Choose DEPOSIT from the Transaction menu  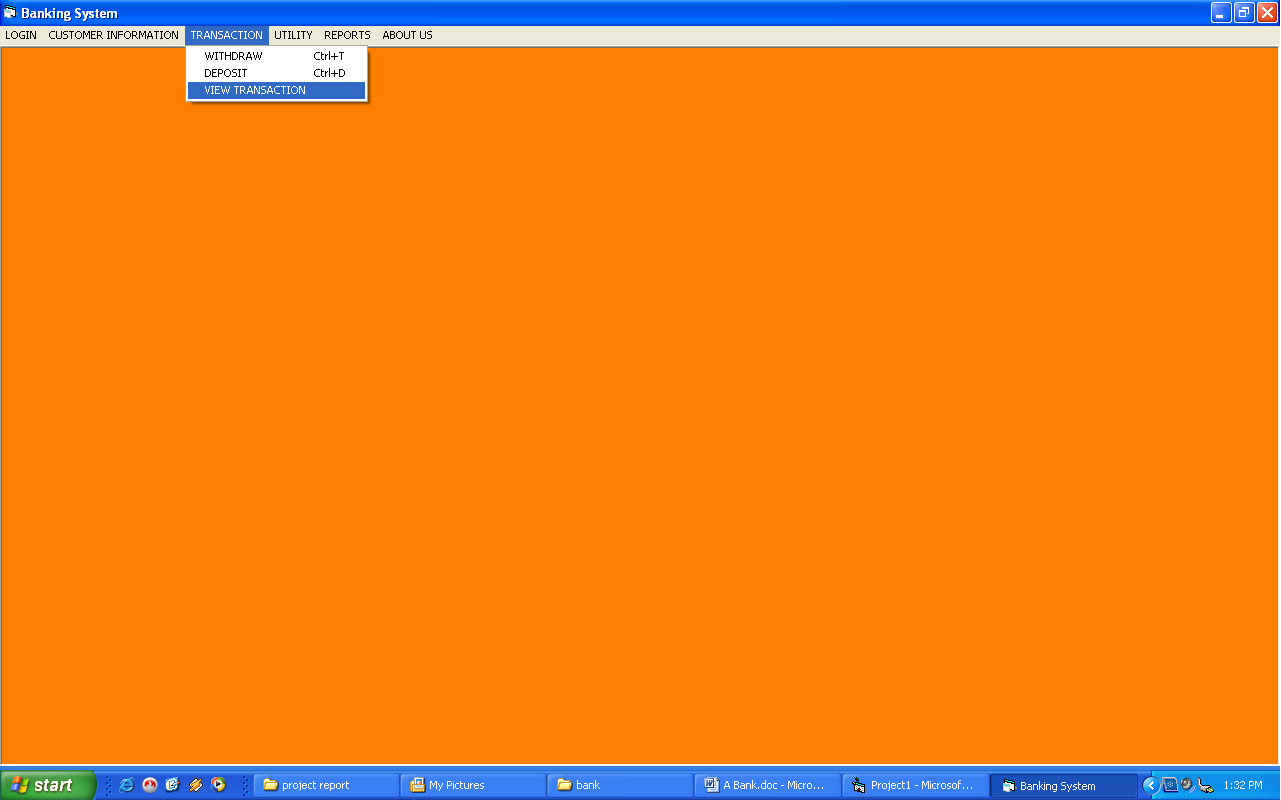pyautogui.click(x=226, y=72)
